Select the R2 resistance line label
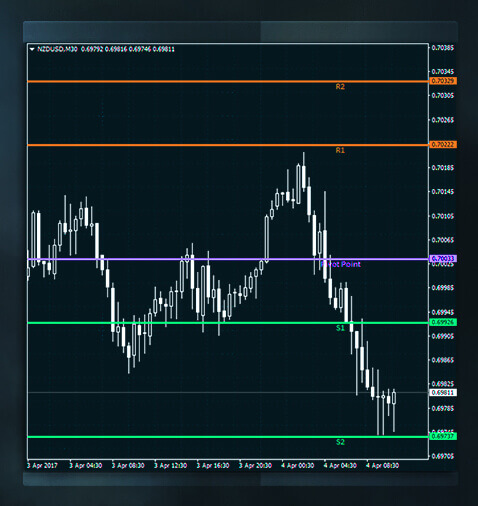The width and height of the screenshot is (478, 506). click(x=340, y=87)
